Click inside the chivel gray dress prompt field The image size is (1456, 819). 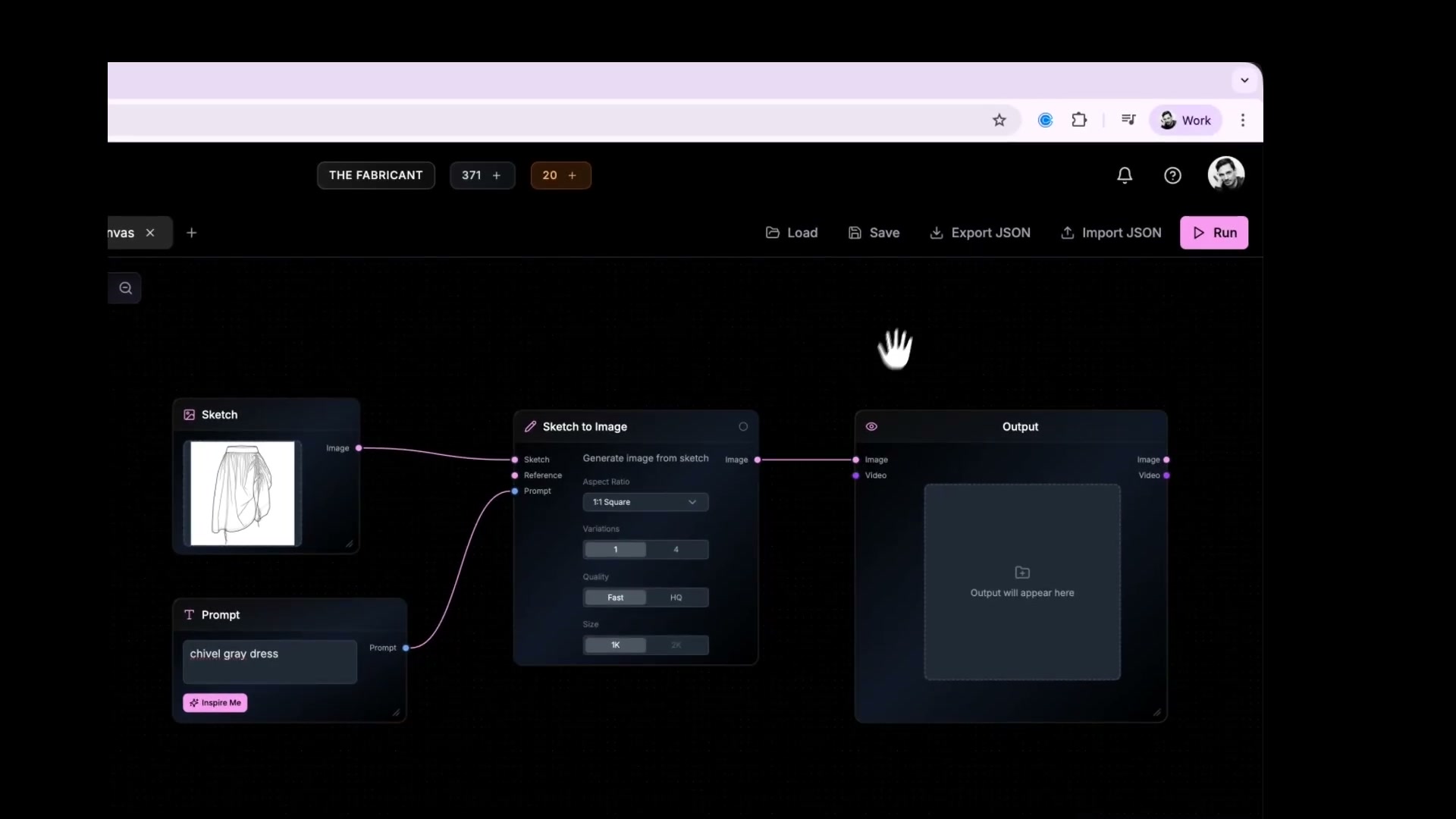point(269,661)
